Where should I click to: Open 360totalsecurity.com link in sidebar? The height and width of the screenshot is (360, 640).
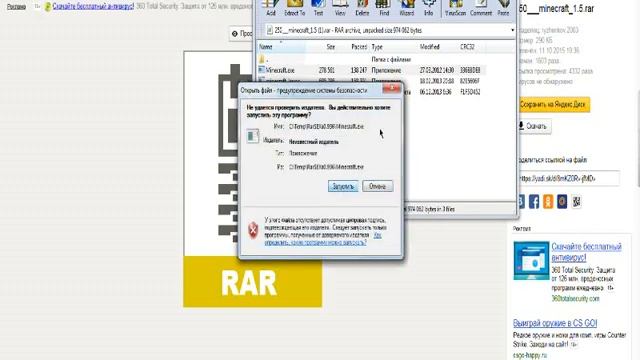click(x=576, y=298)
